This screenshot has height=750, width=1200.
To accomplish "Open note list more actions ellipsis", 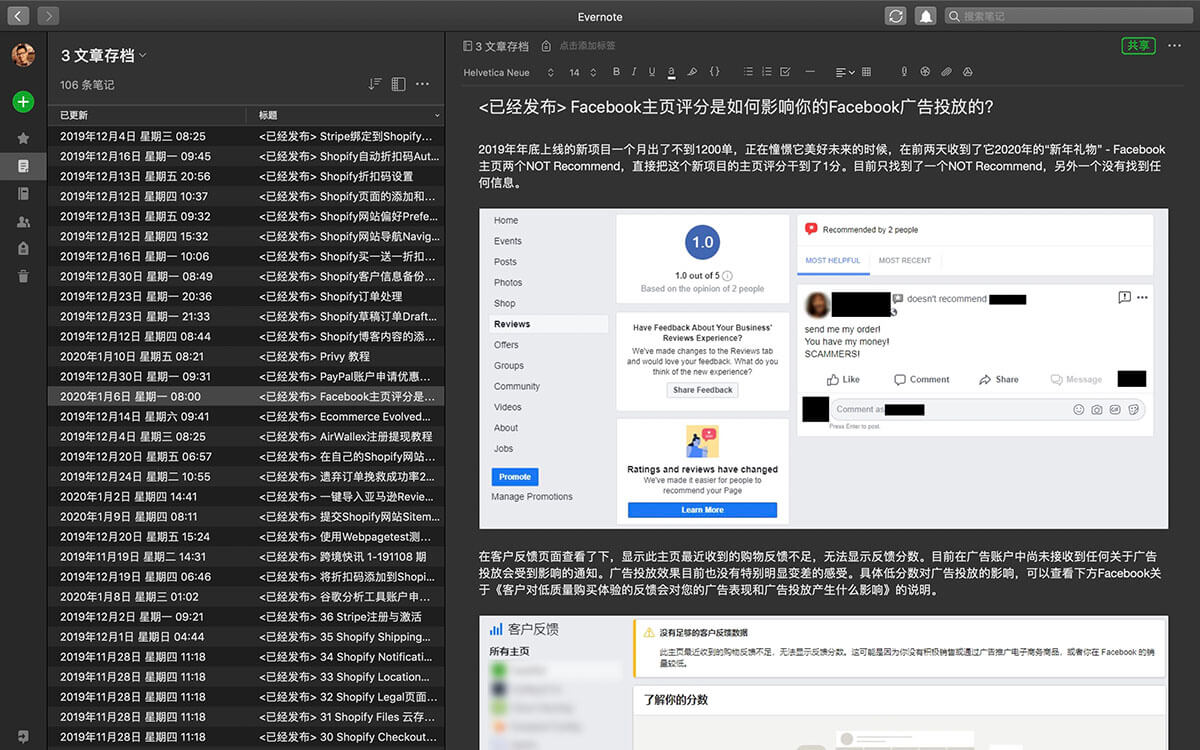I will point(422,84).
